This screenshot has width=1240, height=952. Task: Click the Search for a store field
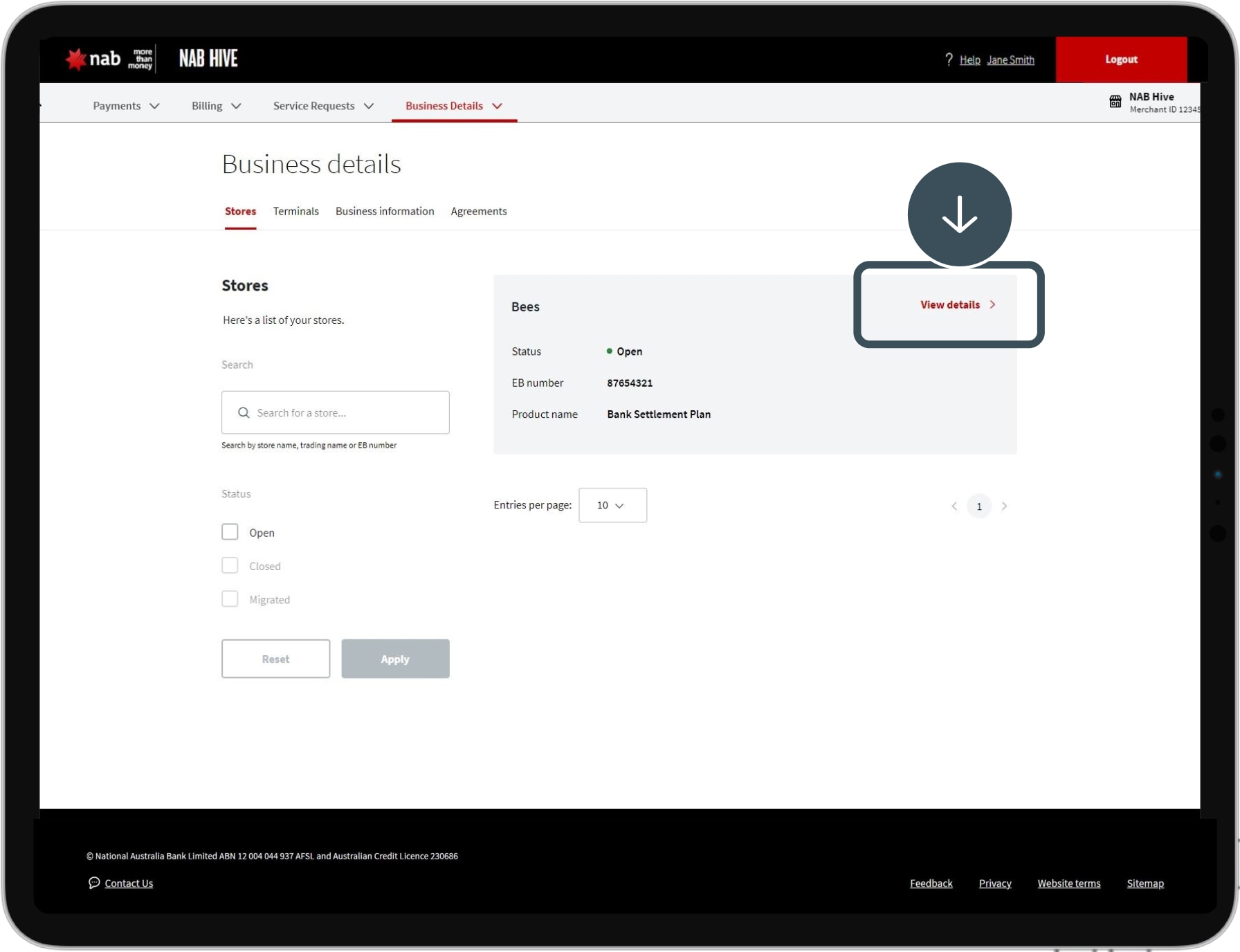(x=346, y=413)
